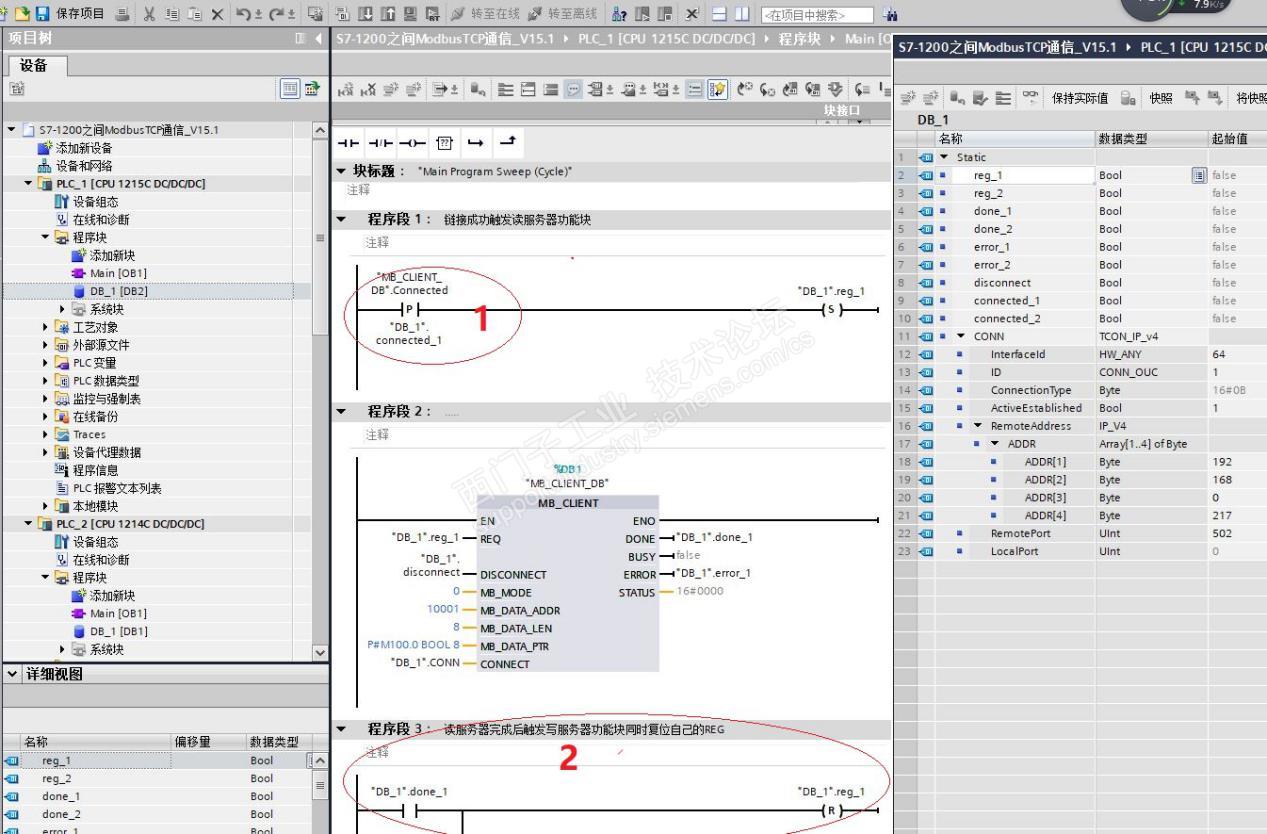Expand the PLC 变量 tree node

(x=45, y=363)
